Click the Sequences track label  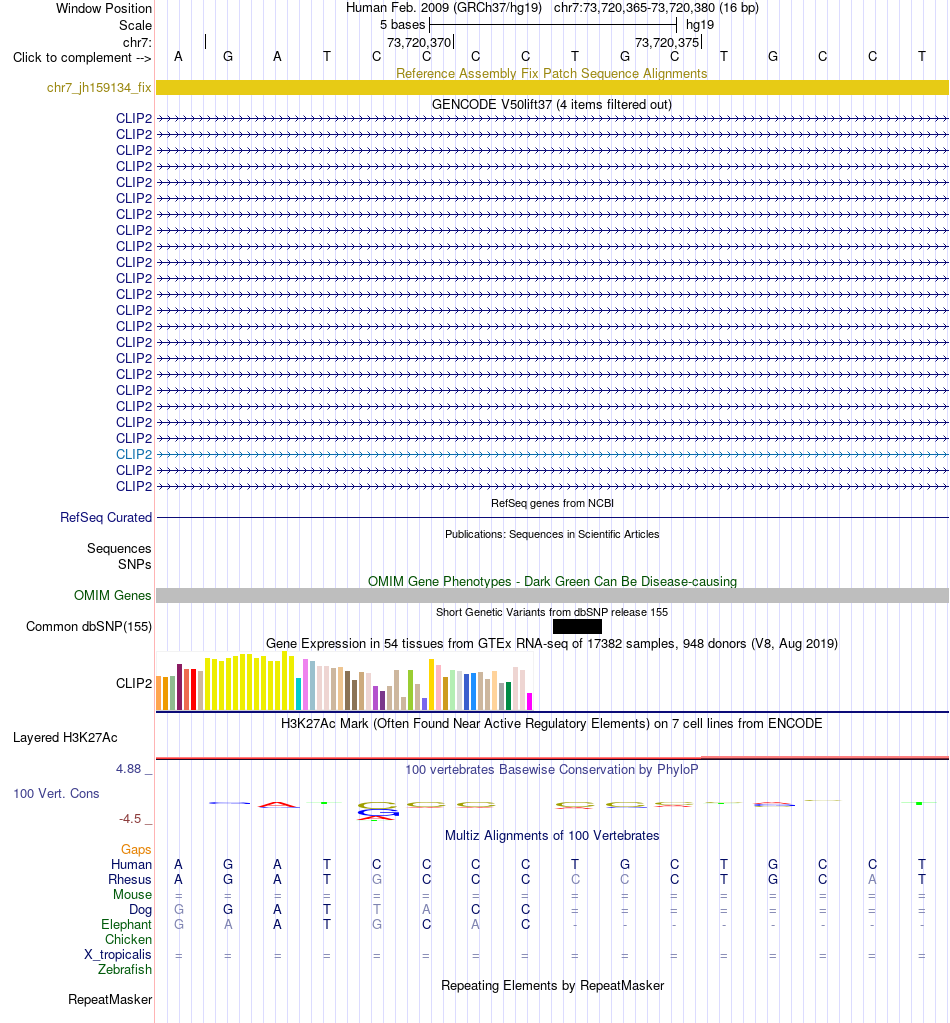(x=119, y=548)
